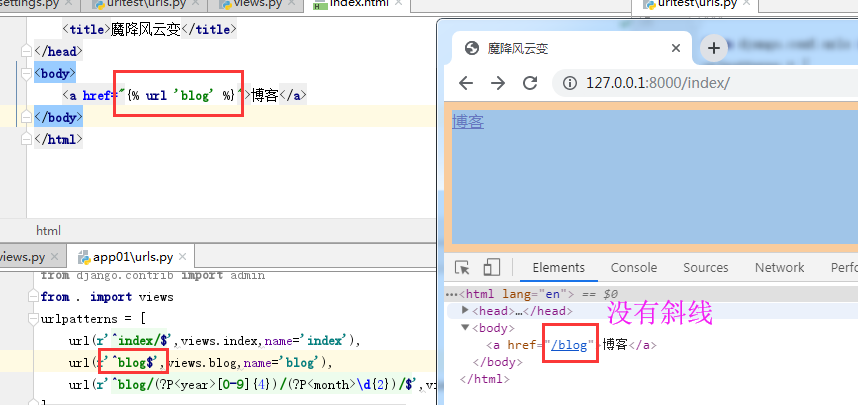Open the Sources panel in DevTools

pos(705,268)
